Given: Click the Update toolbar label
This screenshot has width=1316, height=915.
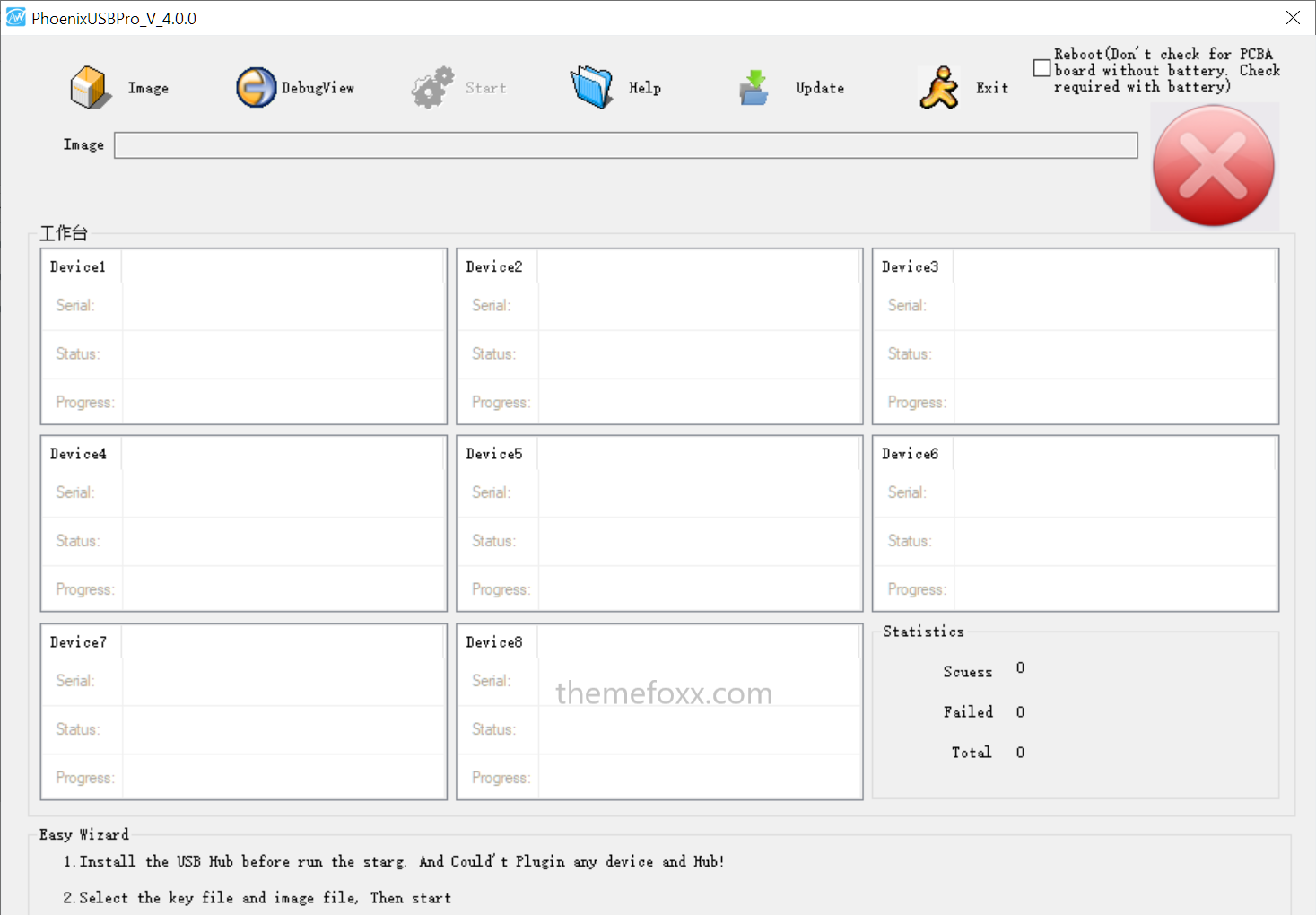Looking at the screenshot, I should [x=820, y=88].
